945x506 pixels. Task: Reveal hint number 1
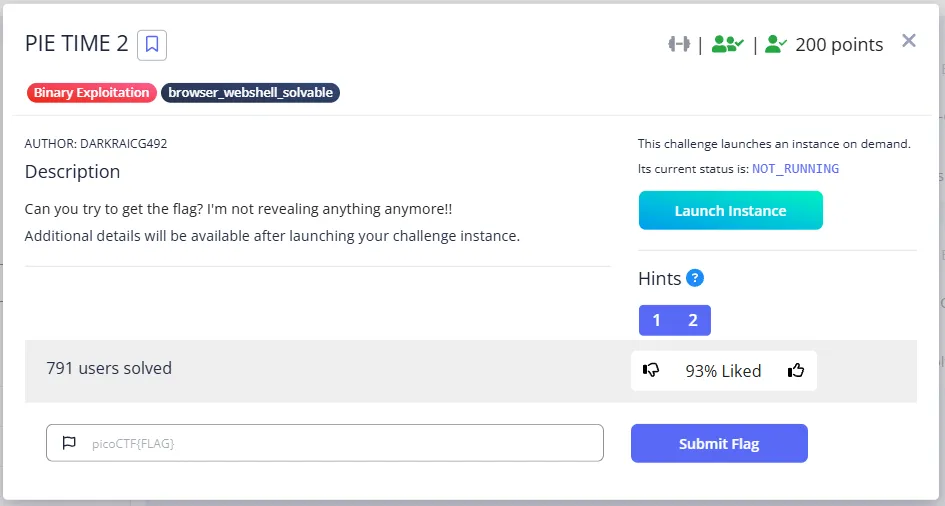(x=656, y=320)
